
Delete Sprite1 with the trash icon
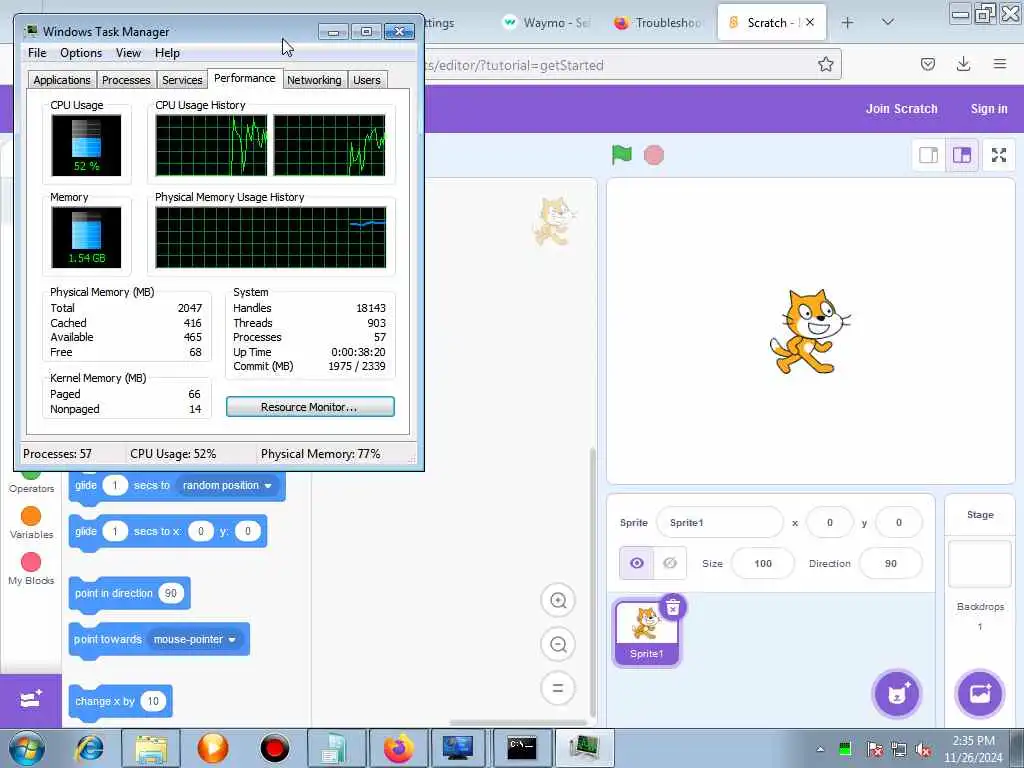(673, 607)
